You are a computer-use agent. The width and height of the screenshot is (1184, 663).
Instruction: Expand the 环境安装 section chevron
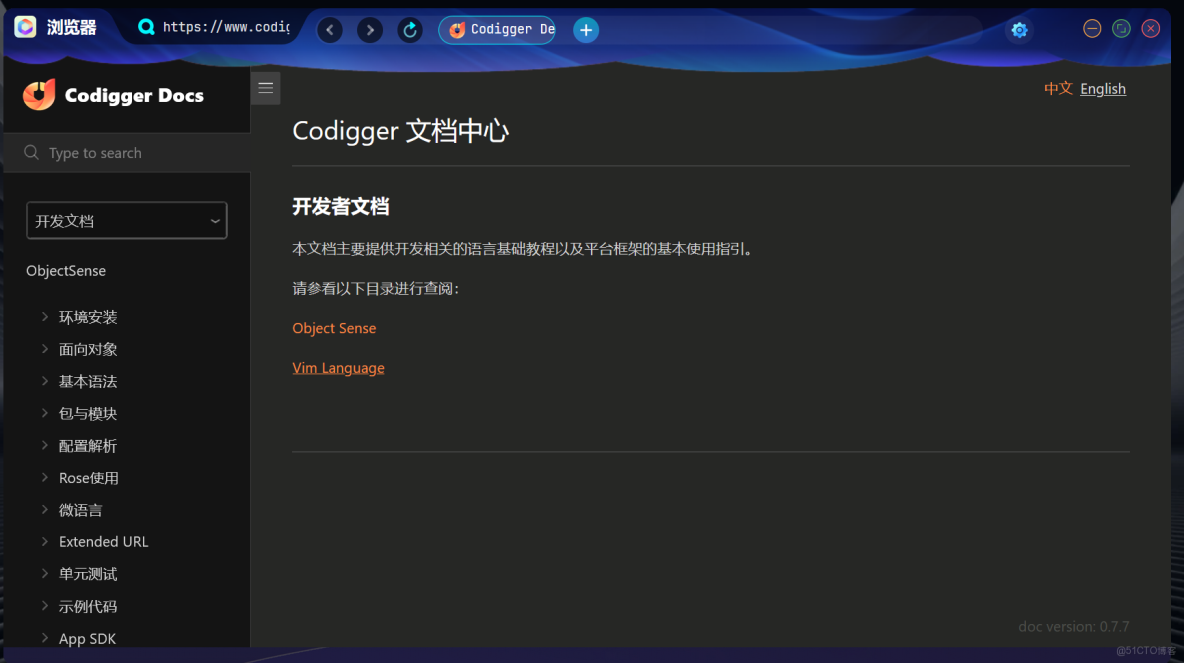[45, 317]
